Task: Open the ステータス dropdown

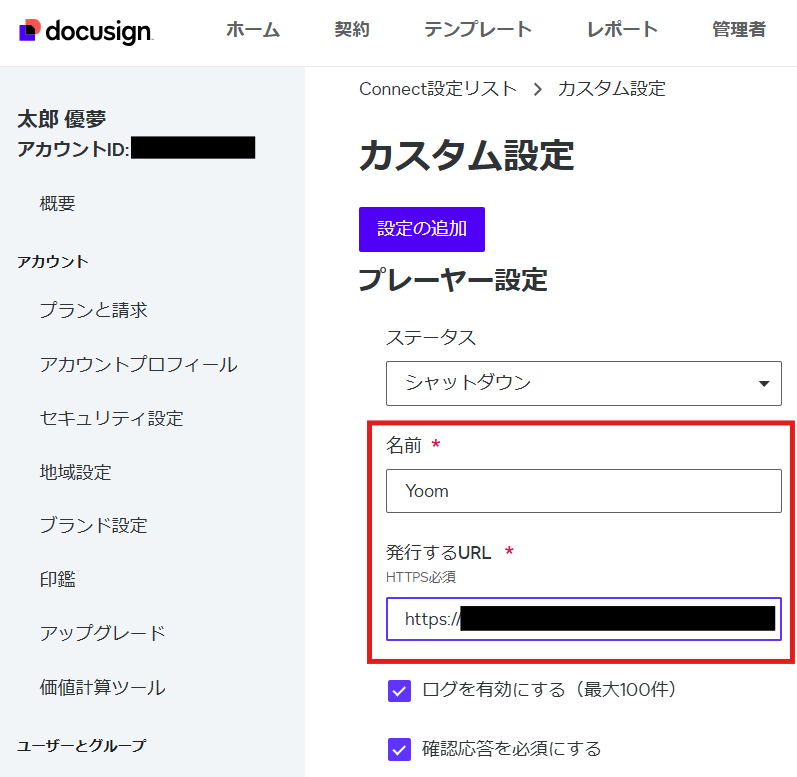Action: coord(584,383)
